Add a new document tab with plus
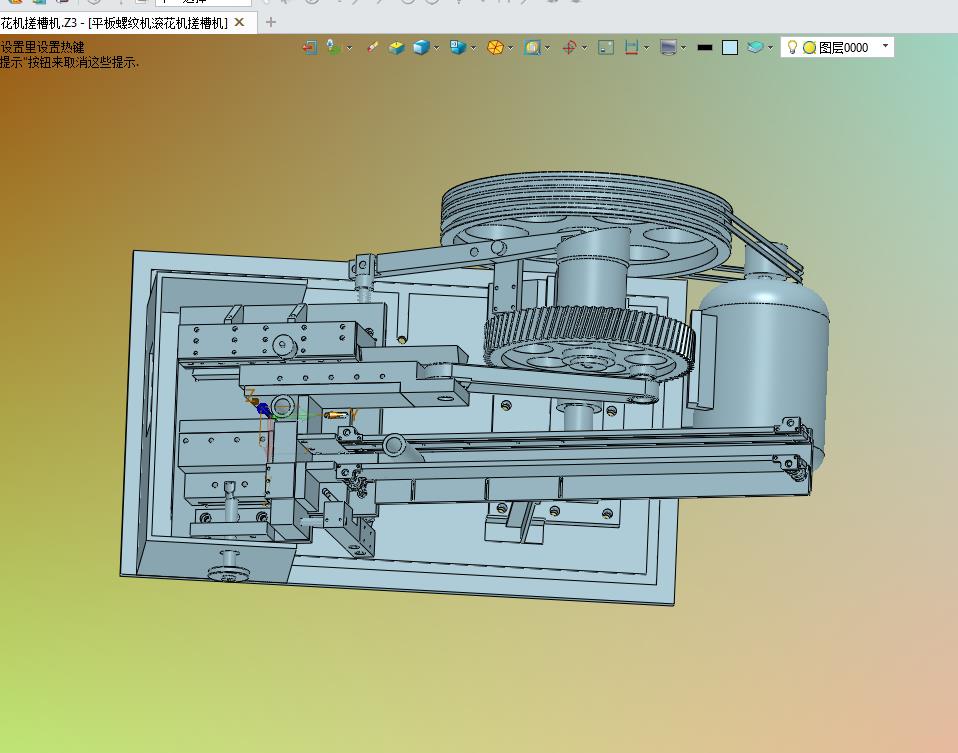This screenshot has width=958, height=753. pyautogui.click(x=271, y=23)
